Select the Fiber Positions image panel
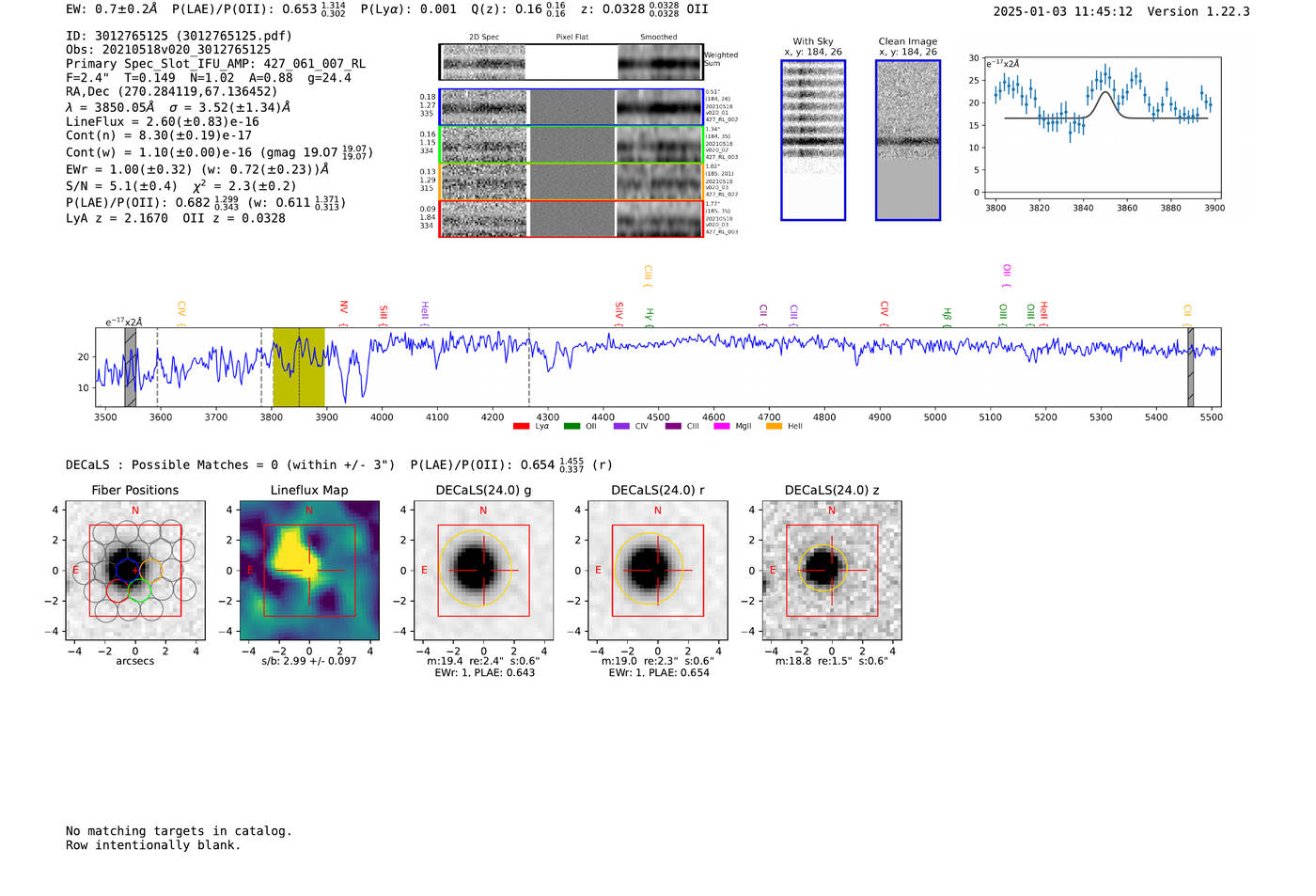1316x896 pixels. [x=135, y=570]
